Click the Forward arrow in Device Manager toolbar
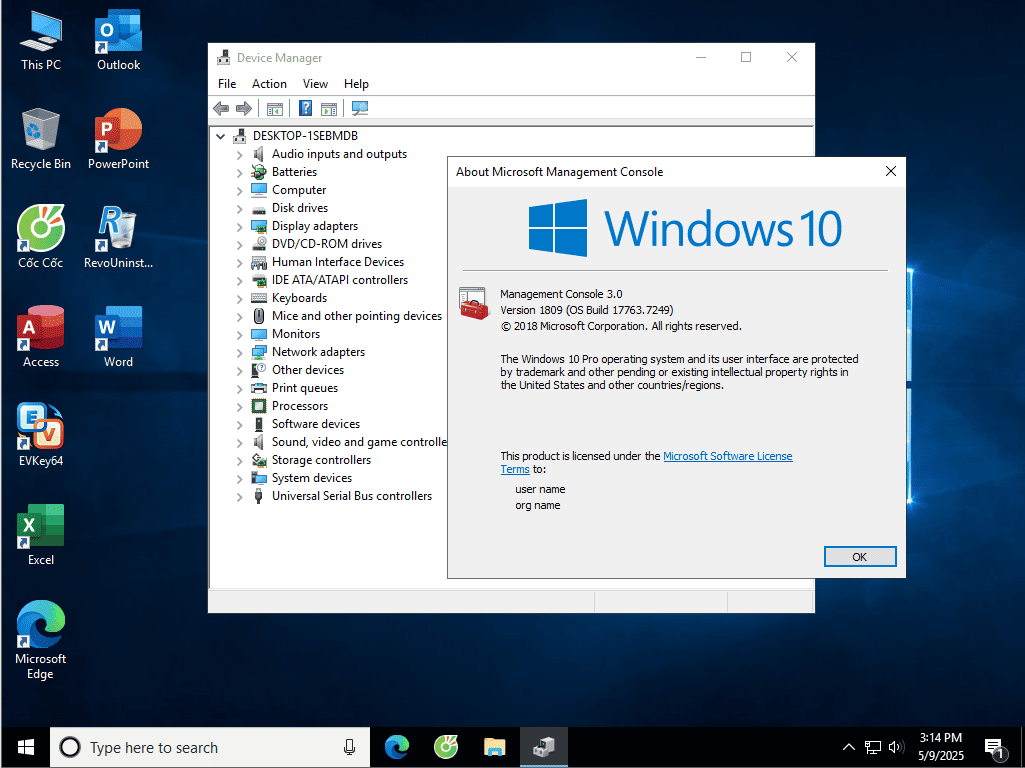 [244, 109]
